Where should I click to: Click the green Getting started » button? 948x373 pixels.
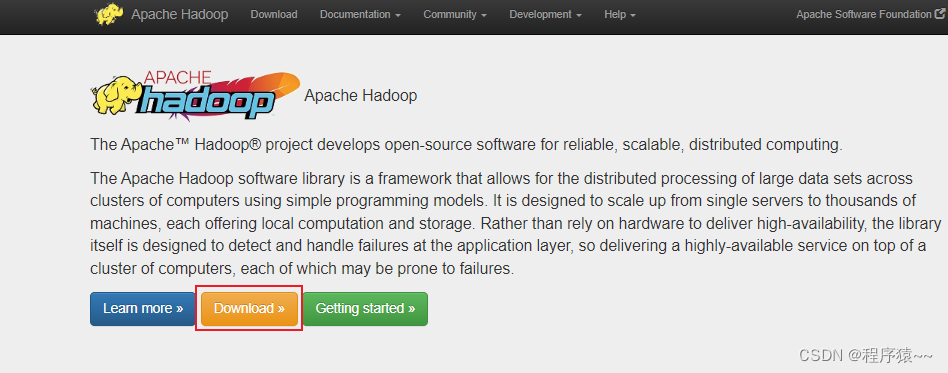click(x=365, y=309)
